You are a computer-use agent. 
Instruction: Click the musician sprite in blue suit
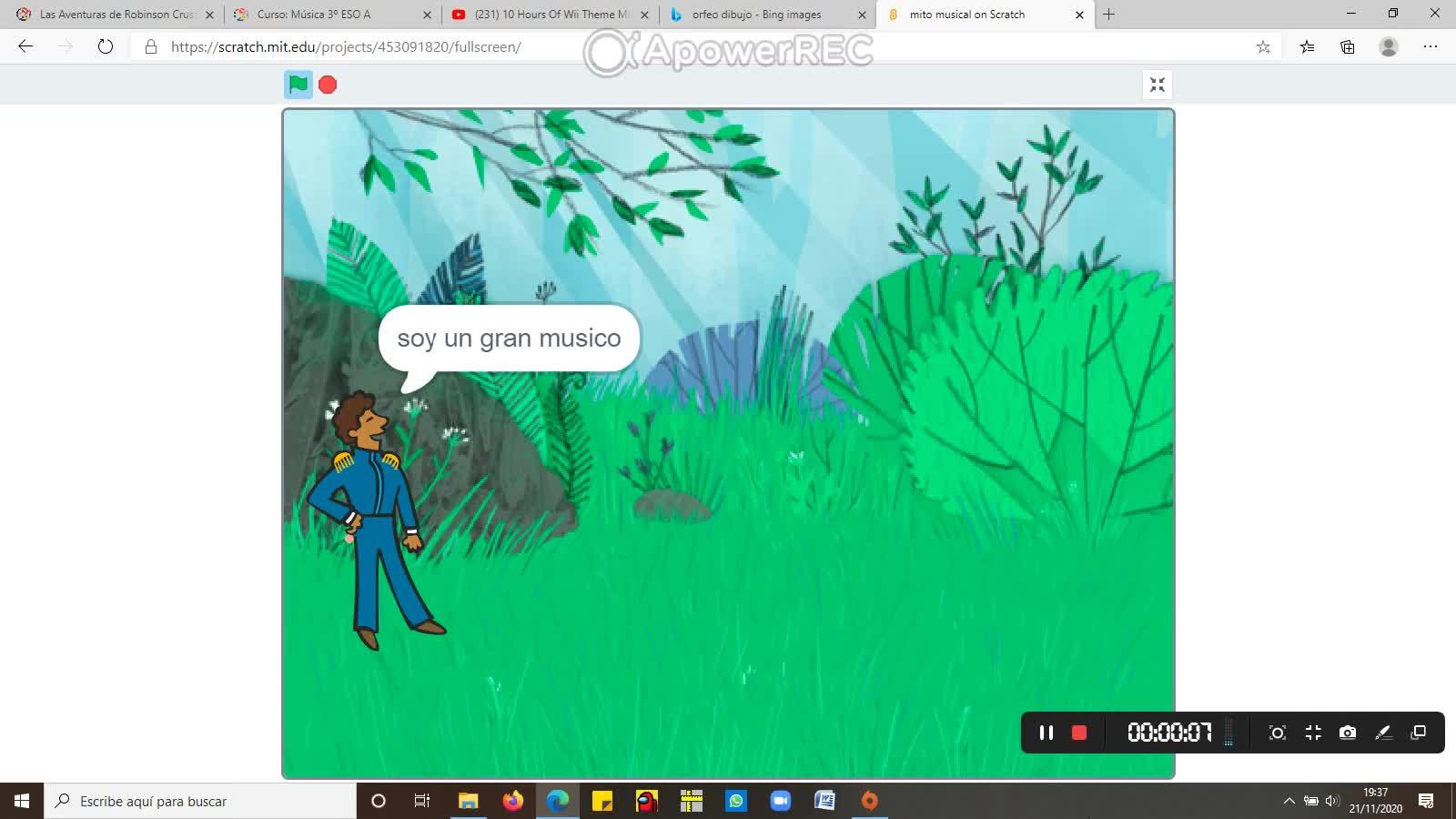click(375, 521)
